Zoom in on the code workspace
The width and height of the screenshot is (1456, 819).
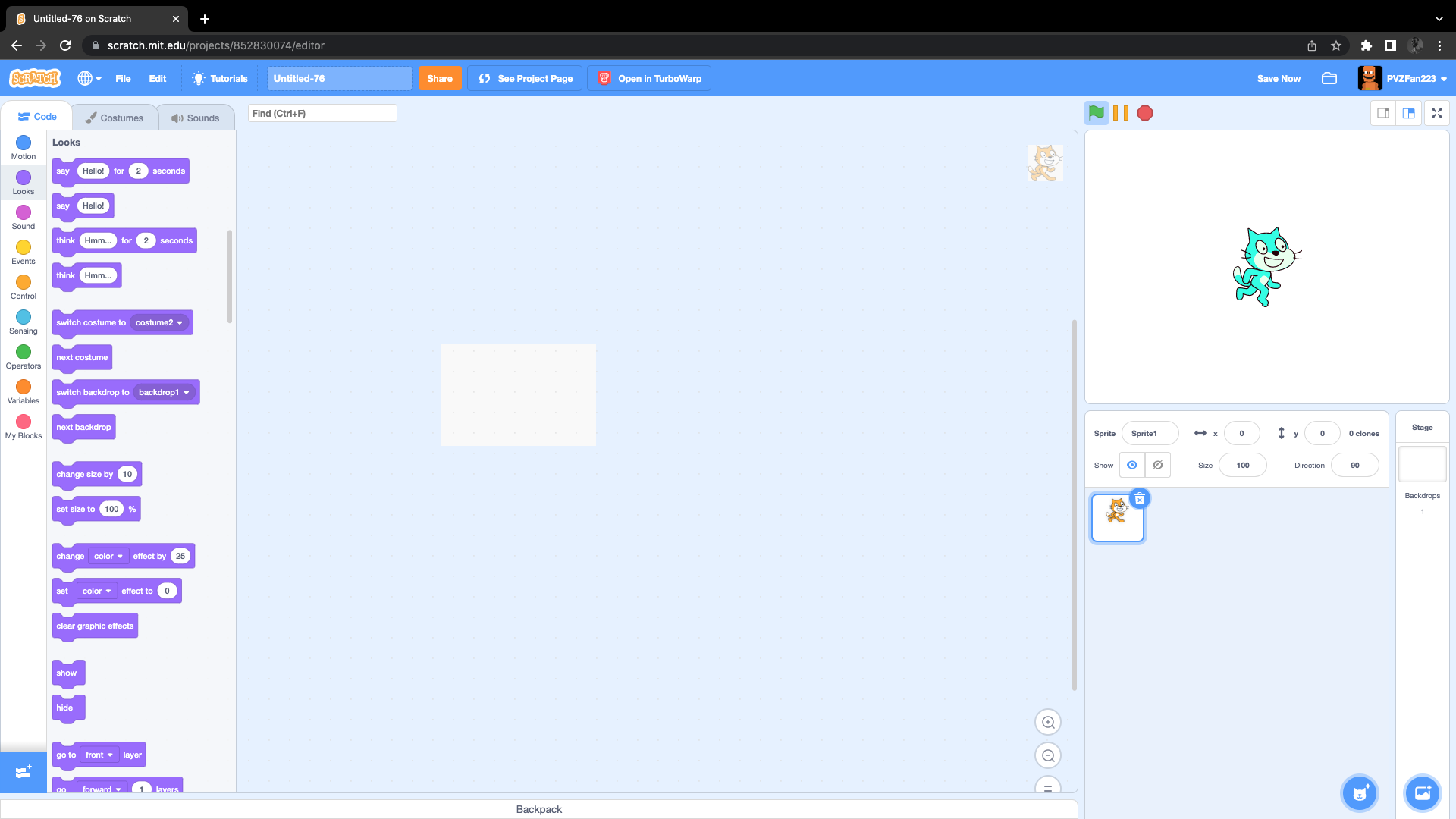click(1048, 722)
